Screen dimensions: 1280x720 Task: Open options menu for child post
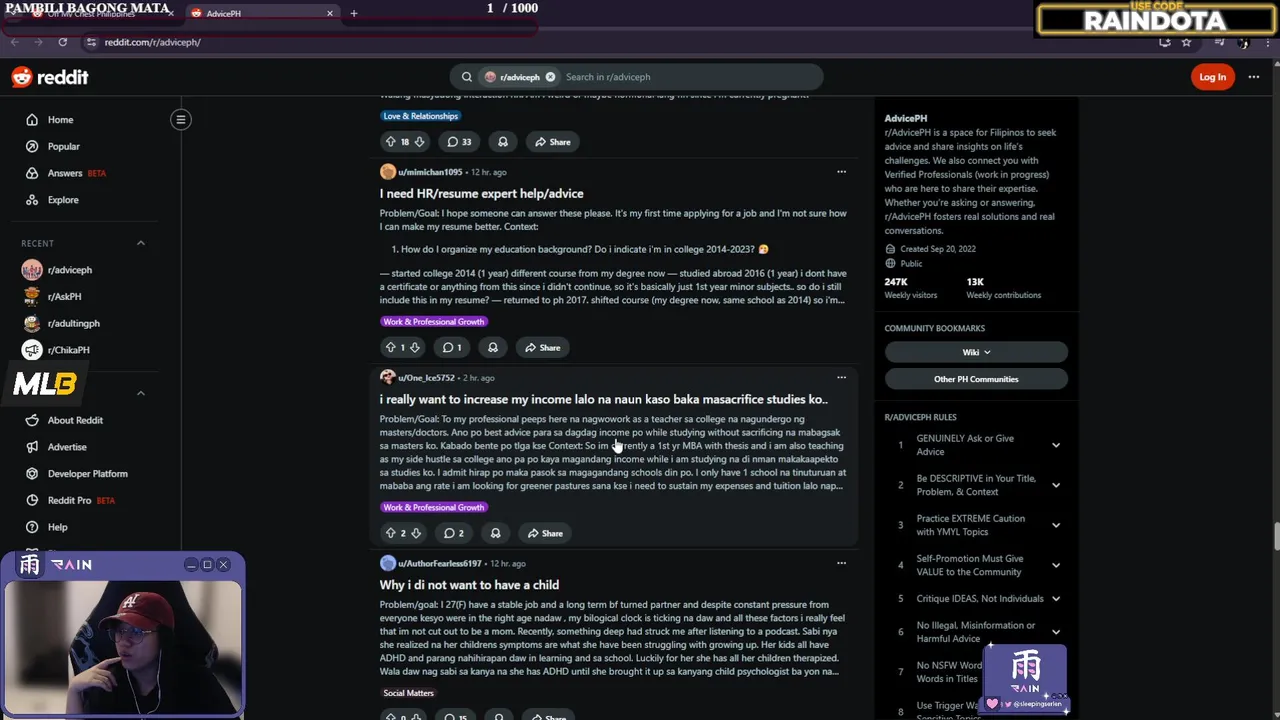[841, 564]
